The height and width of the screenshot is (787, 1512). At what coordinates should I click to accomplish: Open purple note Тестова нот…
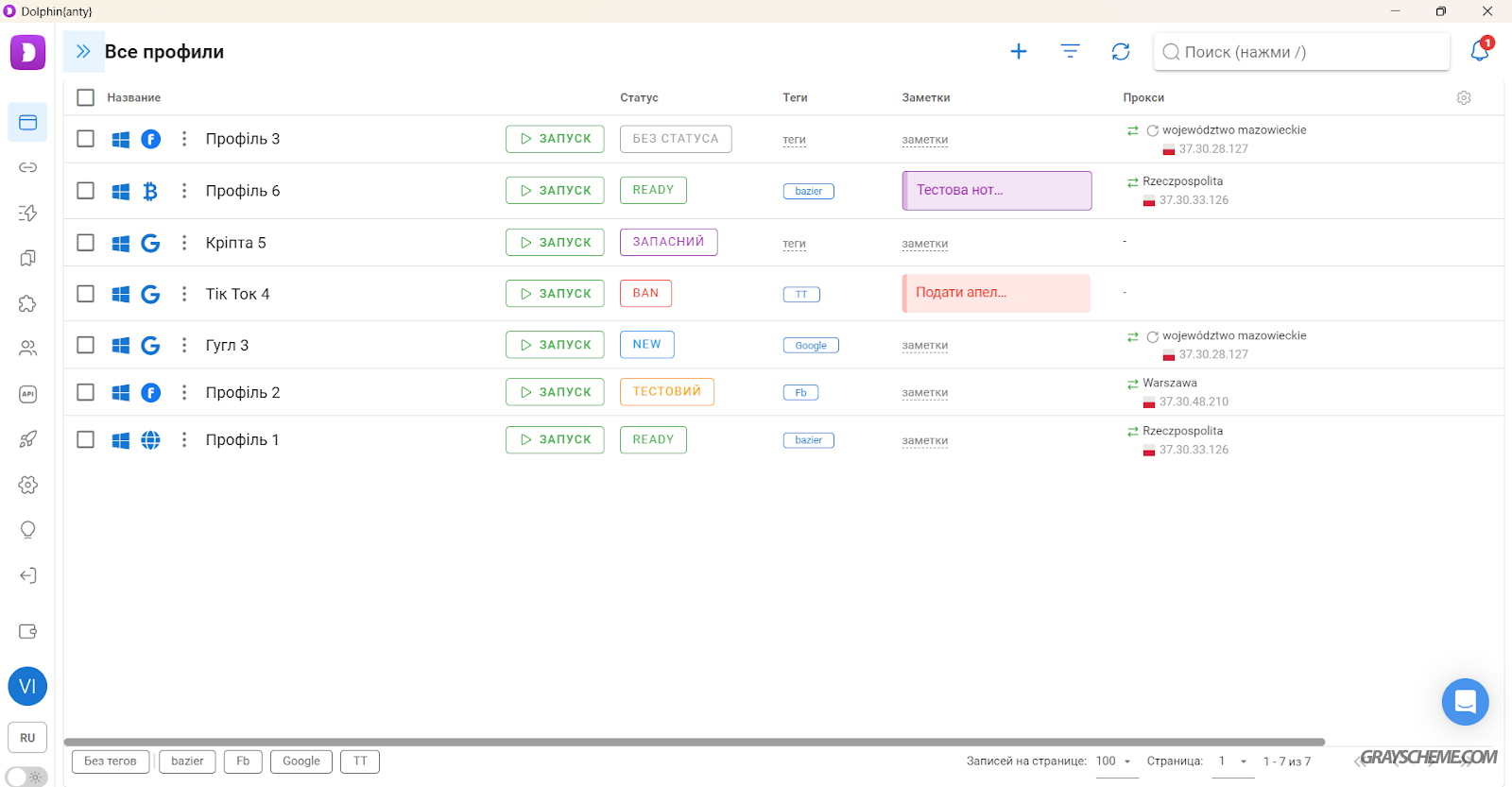997,191
